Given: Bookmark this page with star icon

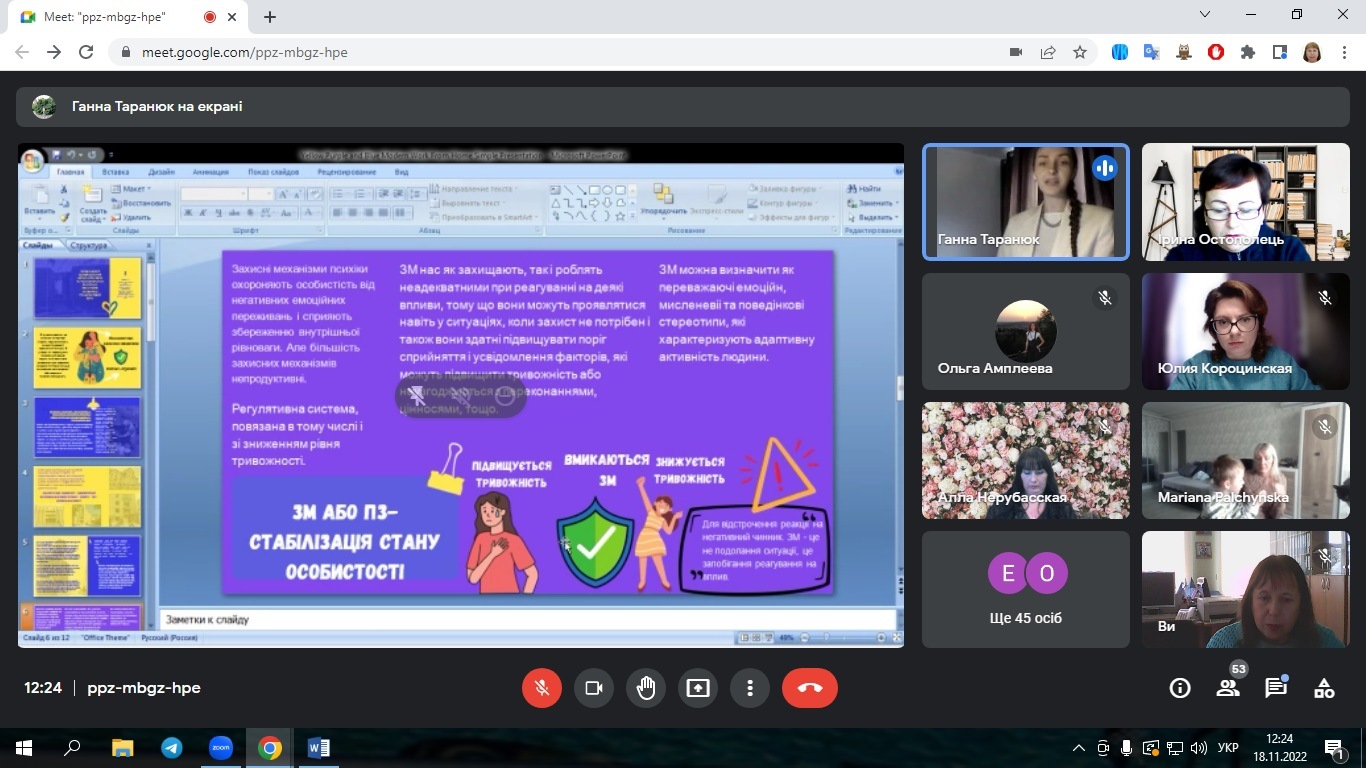Looking at the screenshot, I should pyautogui.click(x=1080, y=52).
